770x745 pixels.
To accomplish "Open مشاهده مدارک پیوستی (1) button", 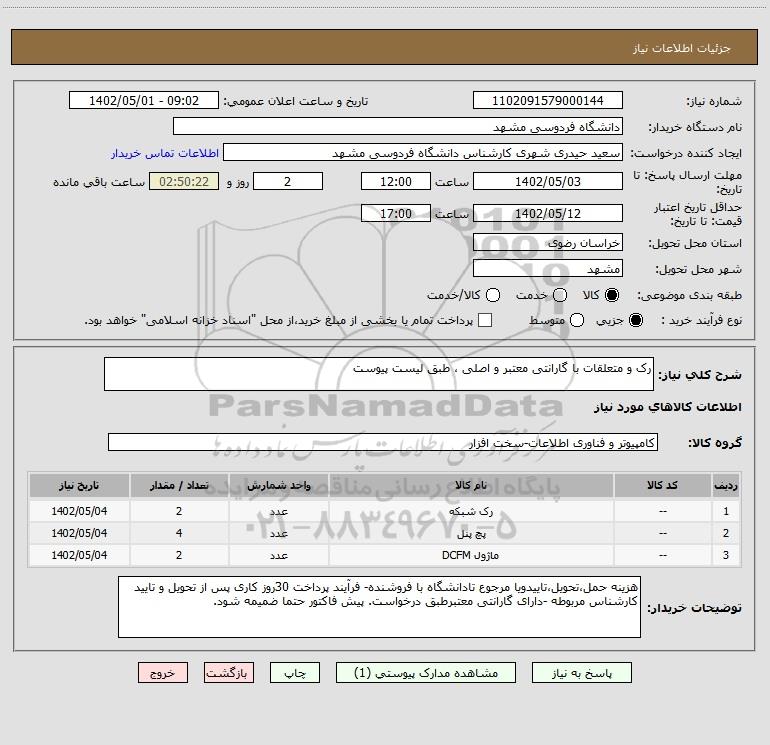I will (426, 673).
